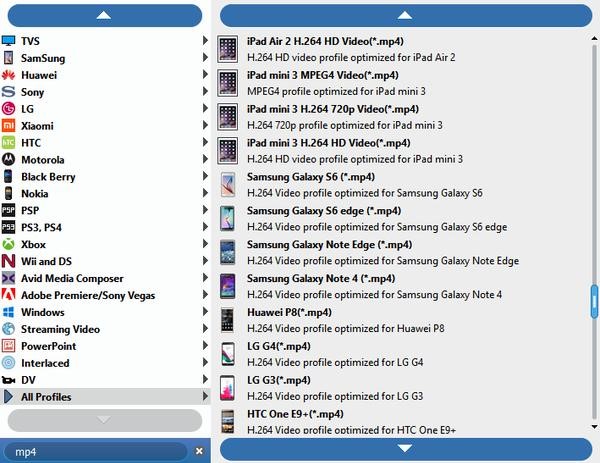Choose iPad mini 3 H.264 HD Video profile
The height and width of the screenshot is (463, 600).
pos(404,151)
